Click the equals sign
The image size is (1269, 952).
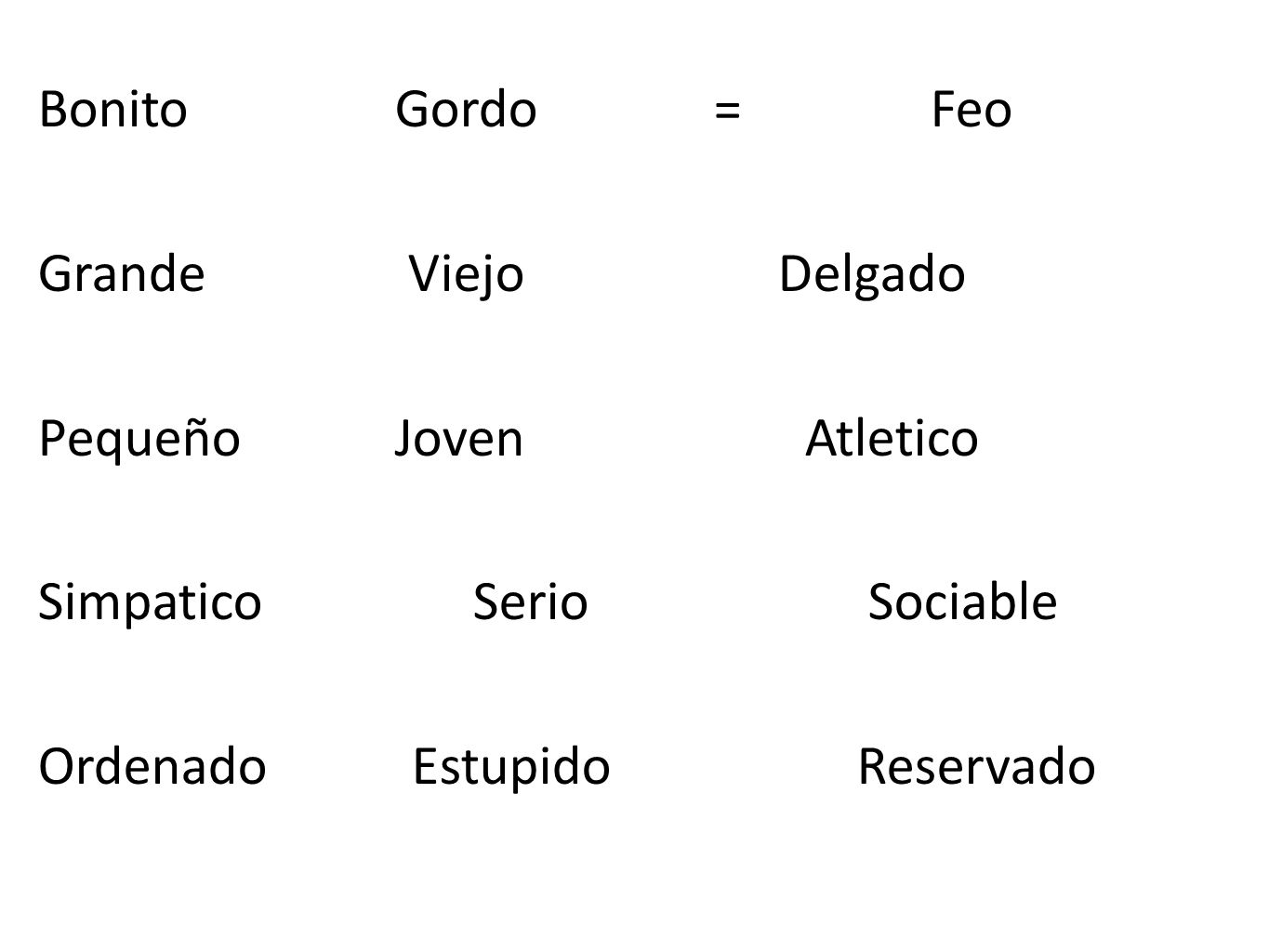728,111
